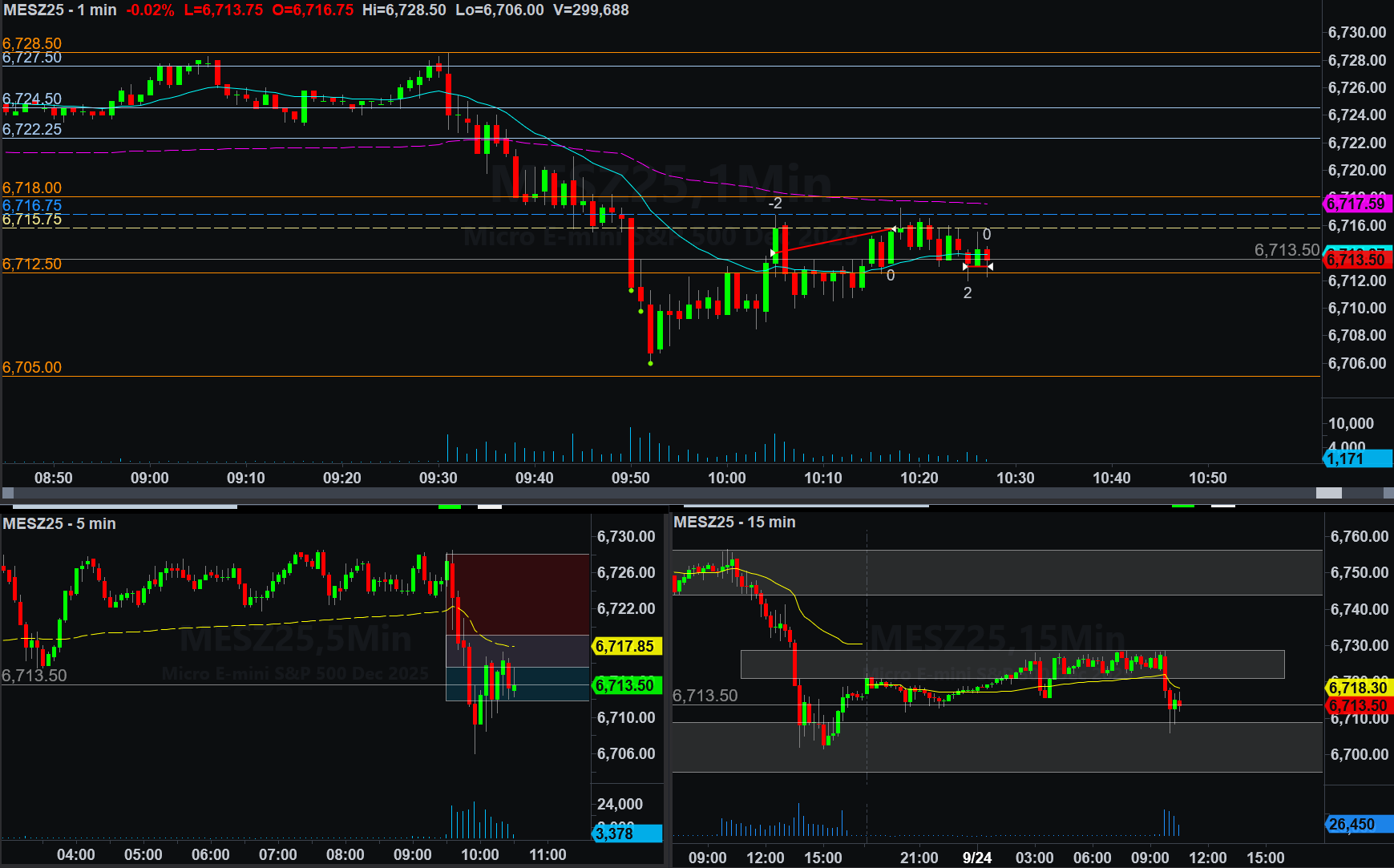This screenshot has width=1394, height=868.
Task: Click the orange 6,712.50 level label
Action: click(x=32, y=264)
